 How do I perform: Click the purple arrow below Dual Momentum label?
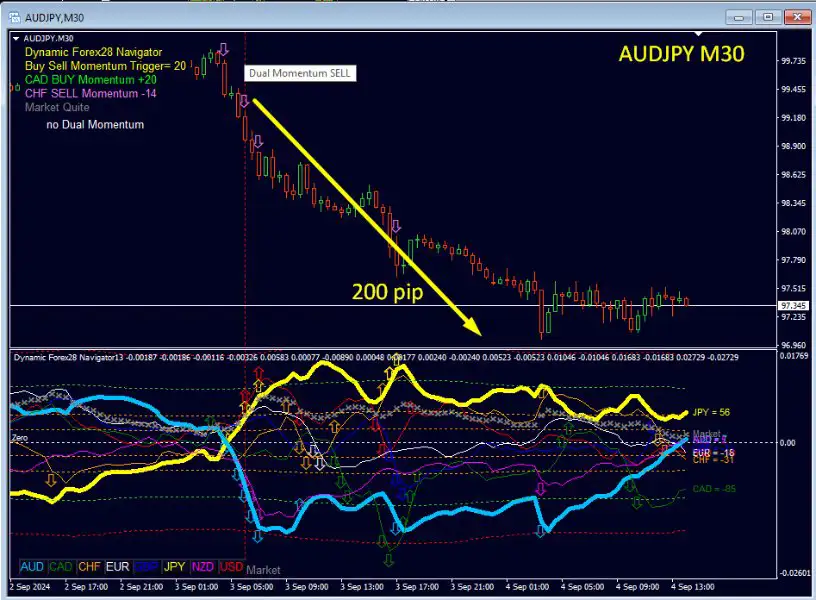coord(242,101)
